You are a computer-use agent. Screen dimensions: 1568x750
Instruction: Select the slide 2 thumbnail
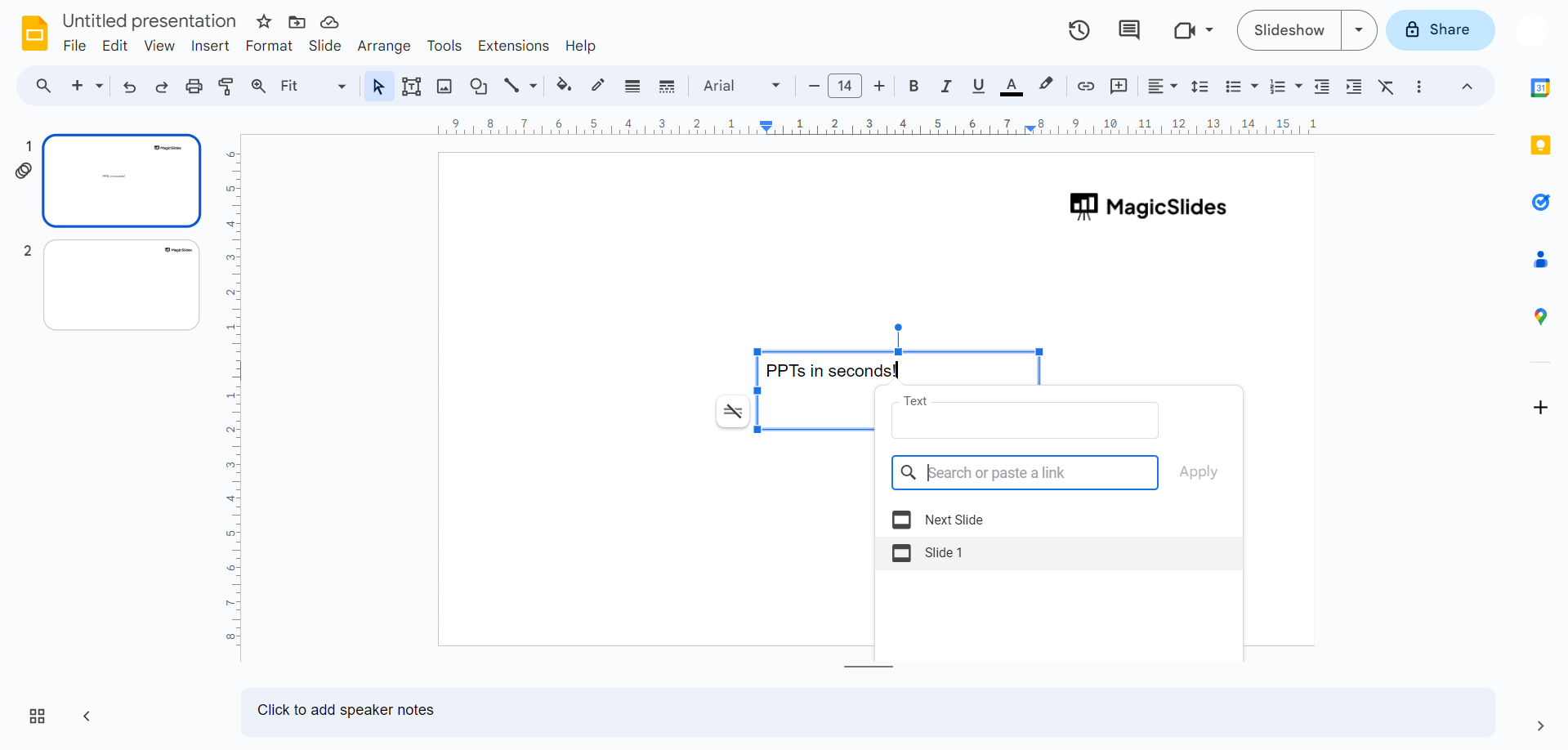tap(122, 284)
